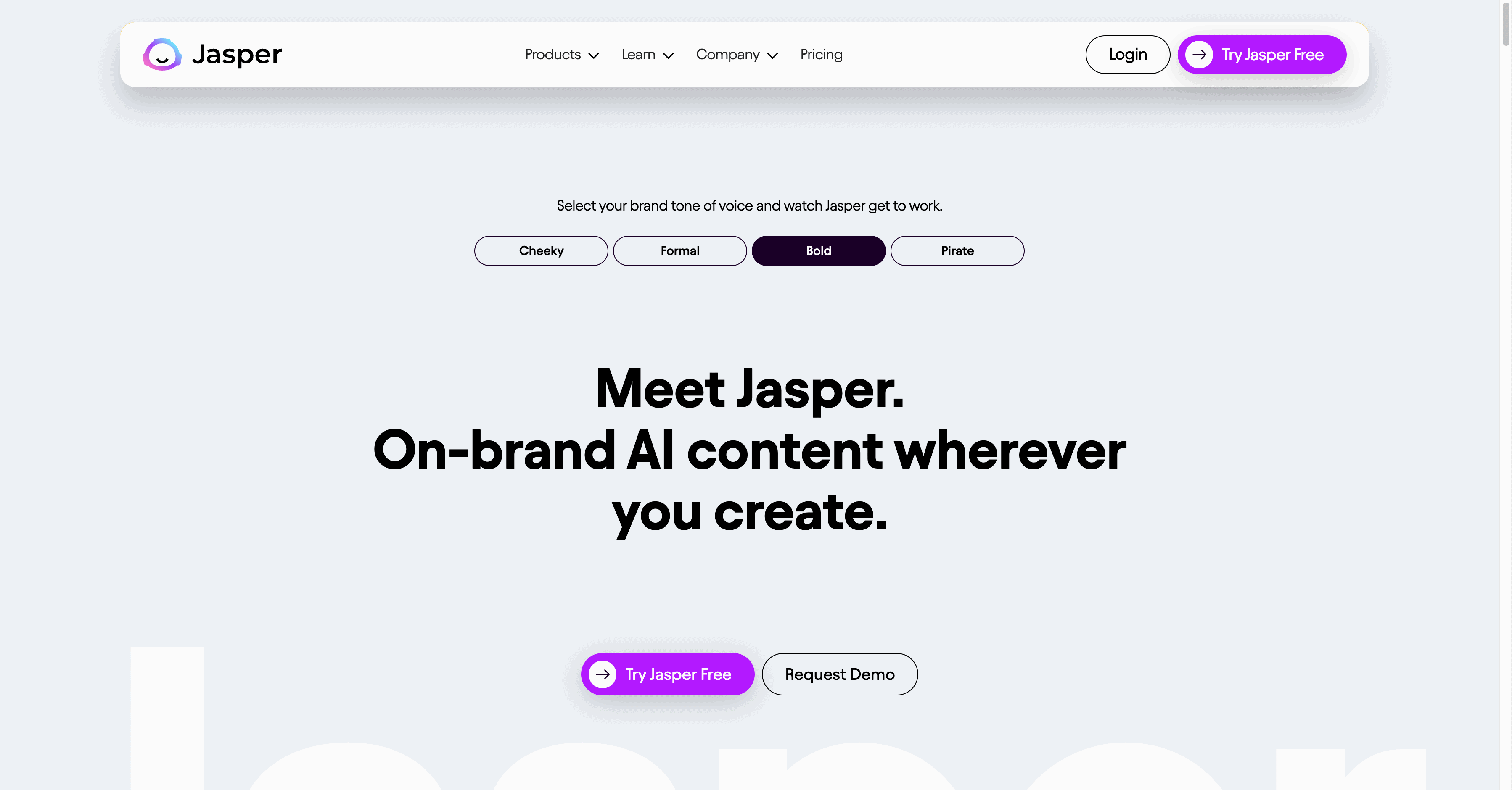The width and height of the screenshot is (1512, 790).
Task: Click the arrow icon in top nav Try Jasper Free
Action: 1200,55
